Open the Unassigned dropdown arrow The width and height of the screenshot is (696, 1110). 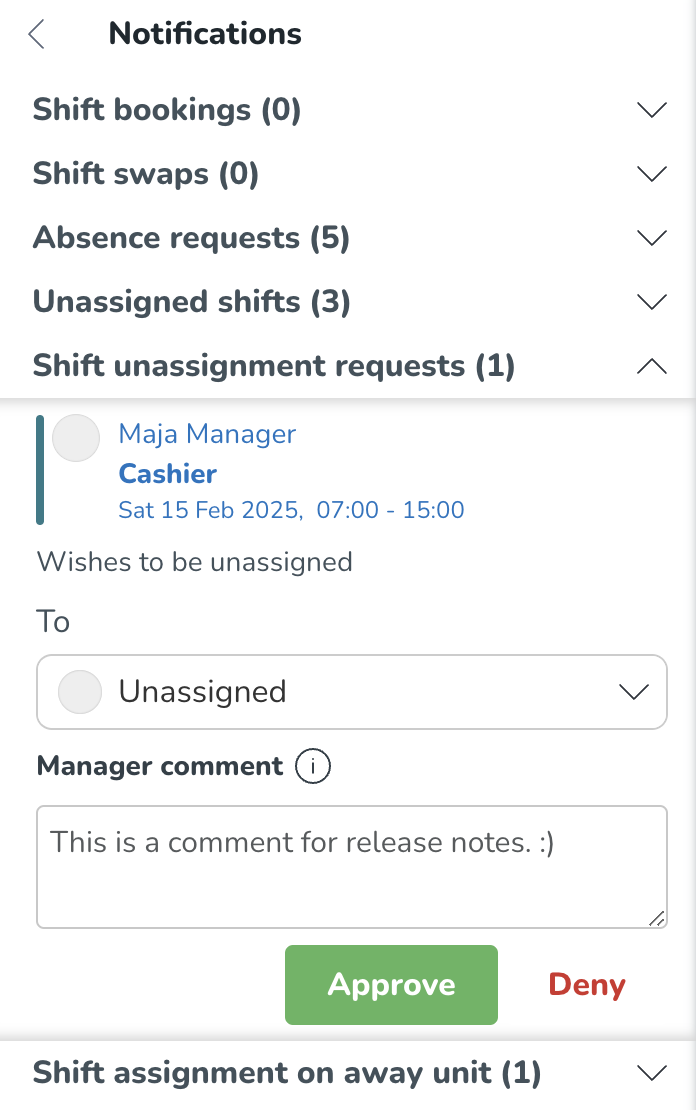634,692
